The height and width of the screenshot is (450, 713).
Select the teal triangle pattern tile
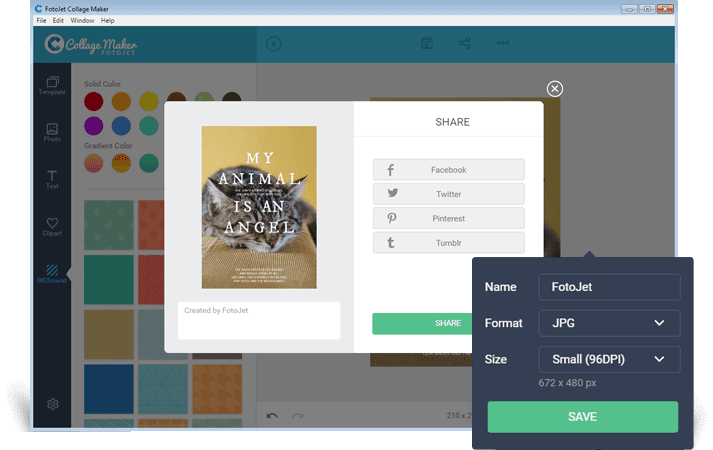(x=163, y=389)
